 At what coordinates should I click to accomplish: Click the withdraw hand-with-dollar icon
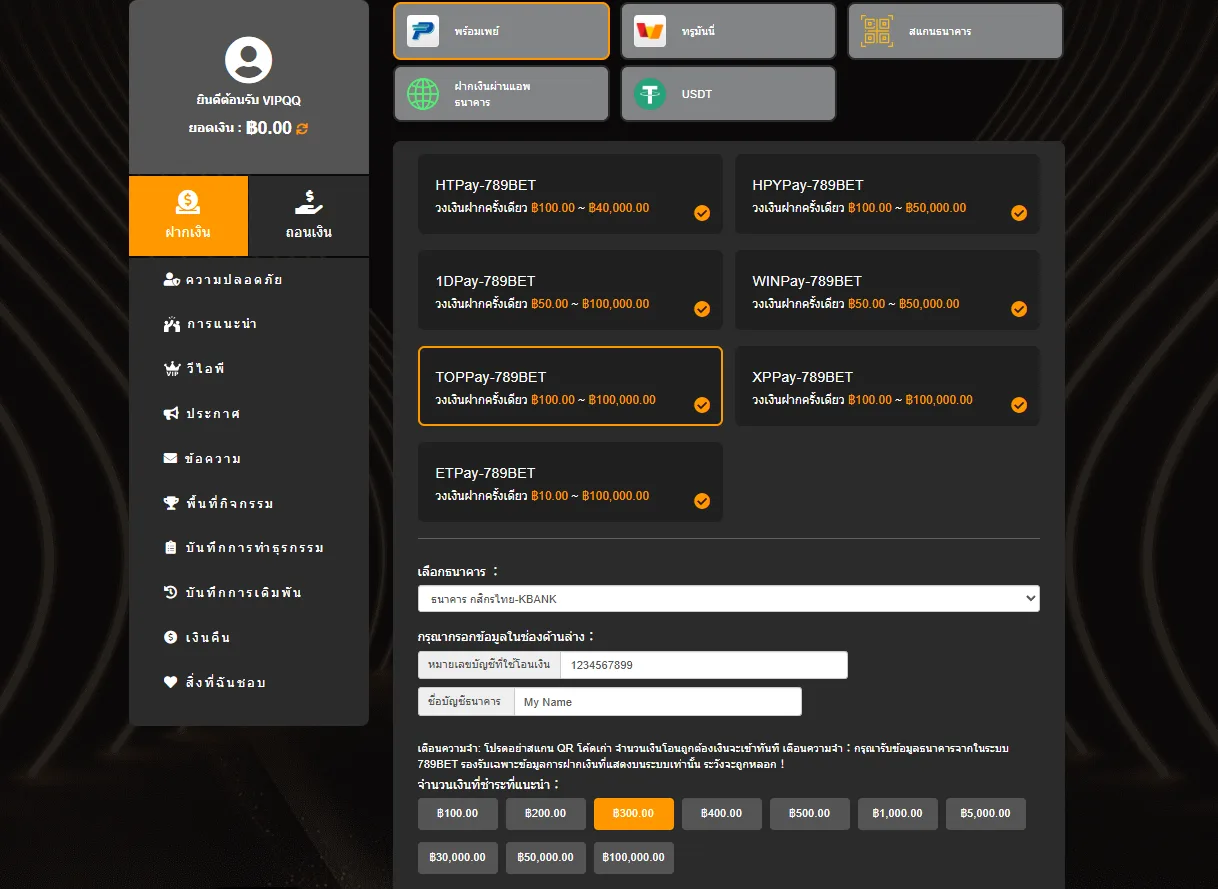[308, 203]
